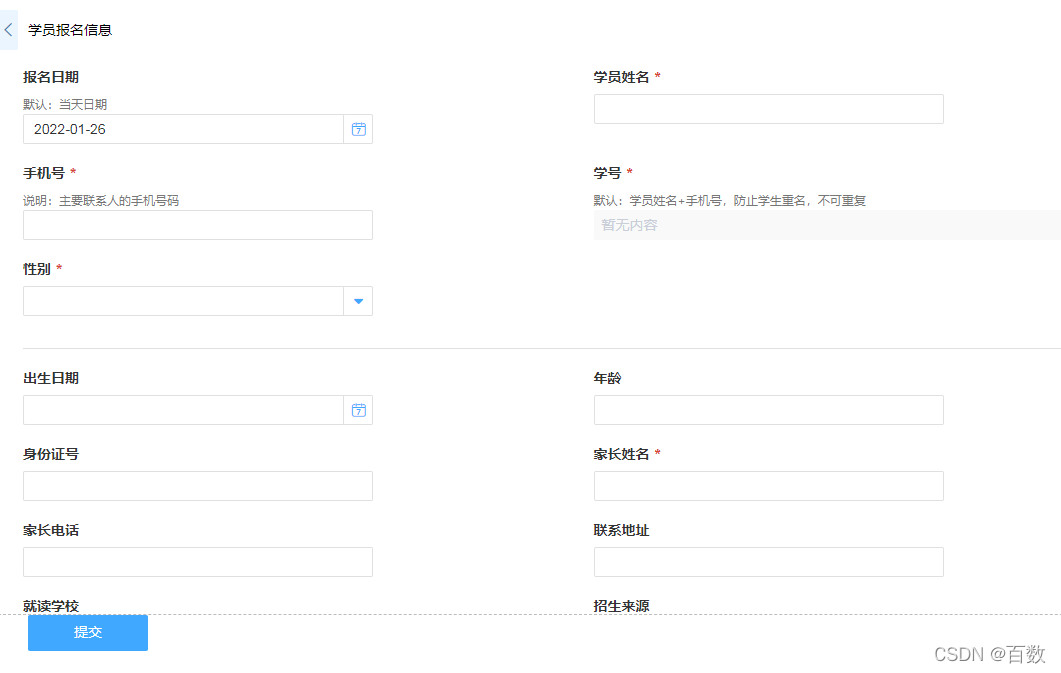Click the 就读学校 label

[x=51, y=606]
